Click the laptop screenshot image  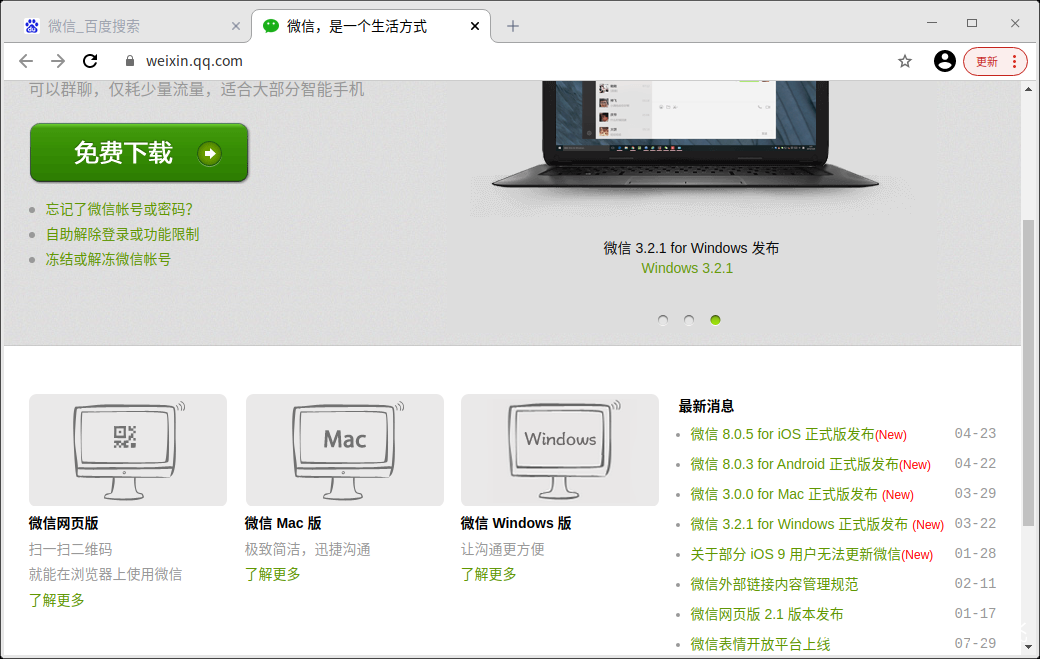pyautogui.click(x=686, y=136)
